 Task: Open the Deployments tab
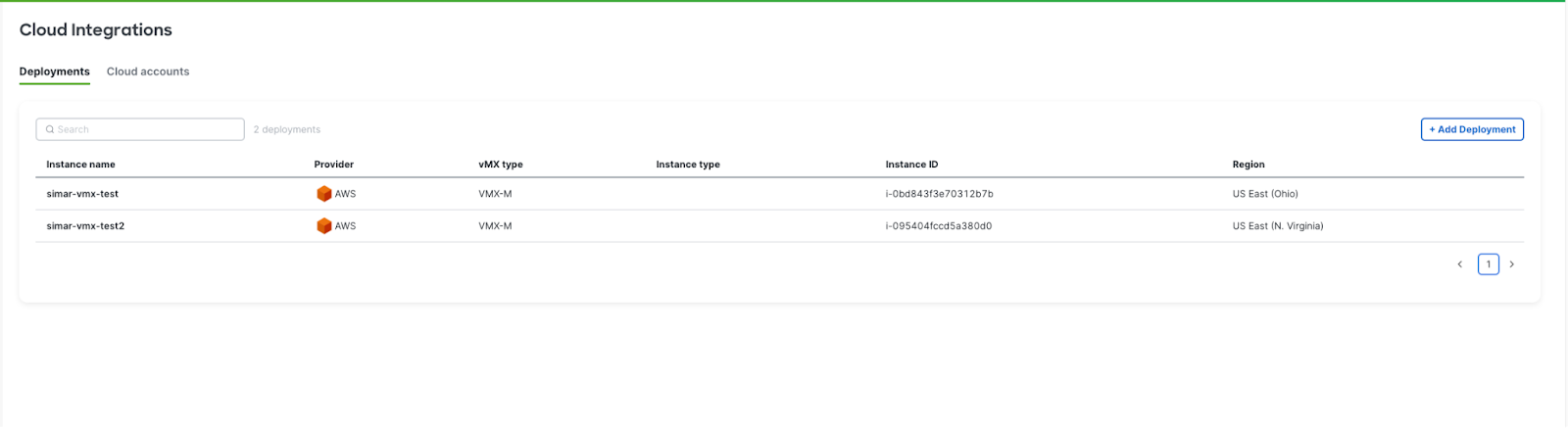(x=55, y=71)
